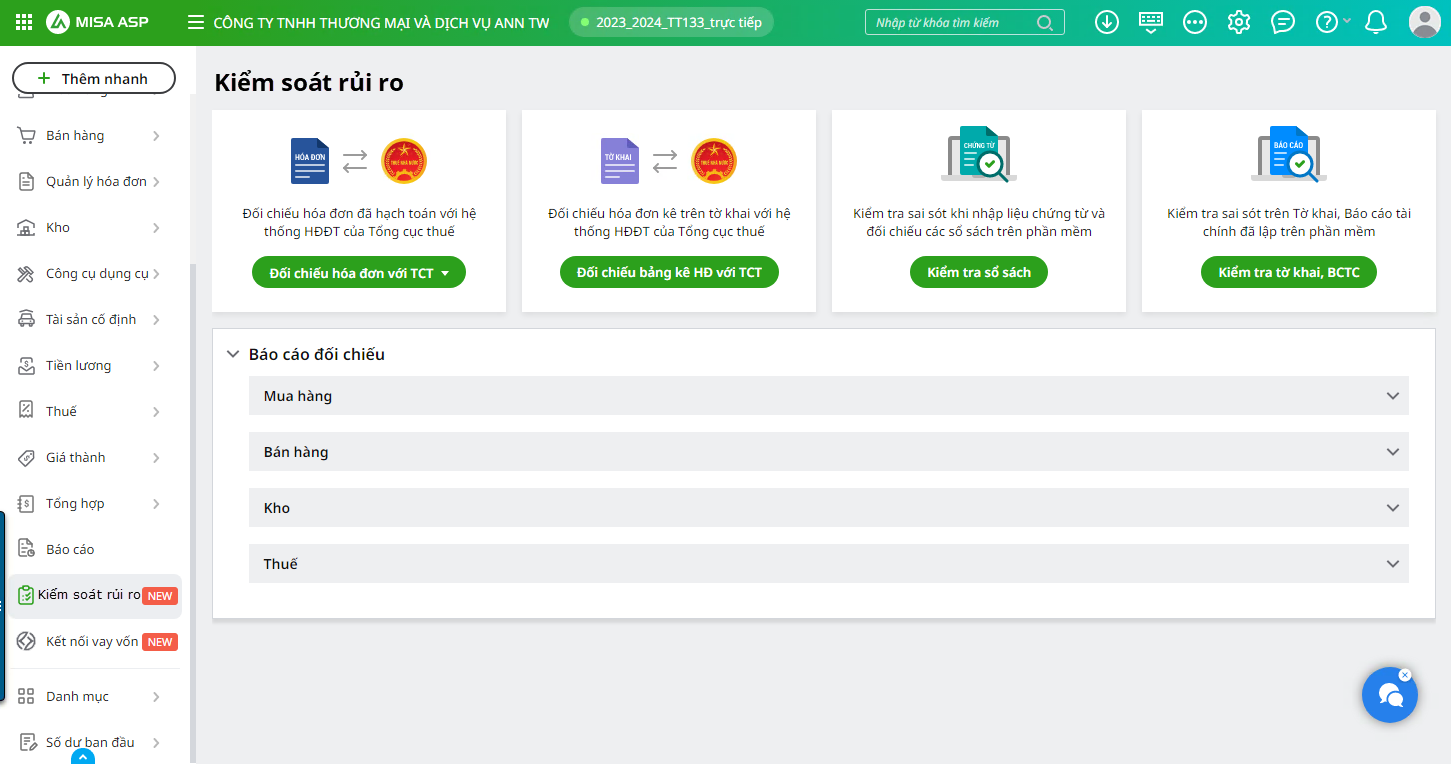
Task: Click the Chứng từ voucher check illustration
Action: (979, 154)
